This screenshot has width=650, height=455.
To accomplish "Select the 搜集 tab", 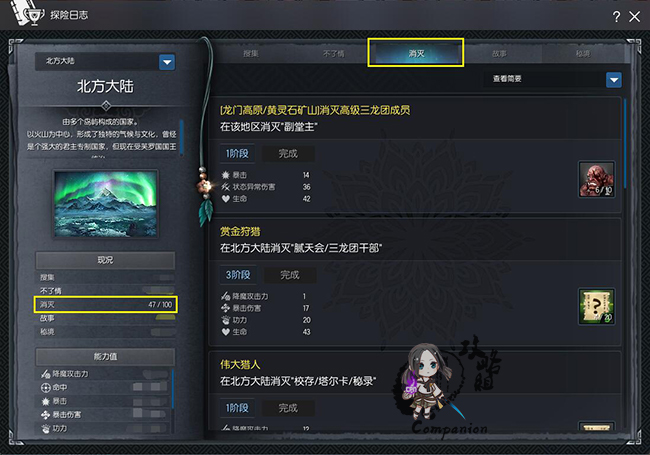I will click(x=251, y=54).
